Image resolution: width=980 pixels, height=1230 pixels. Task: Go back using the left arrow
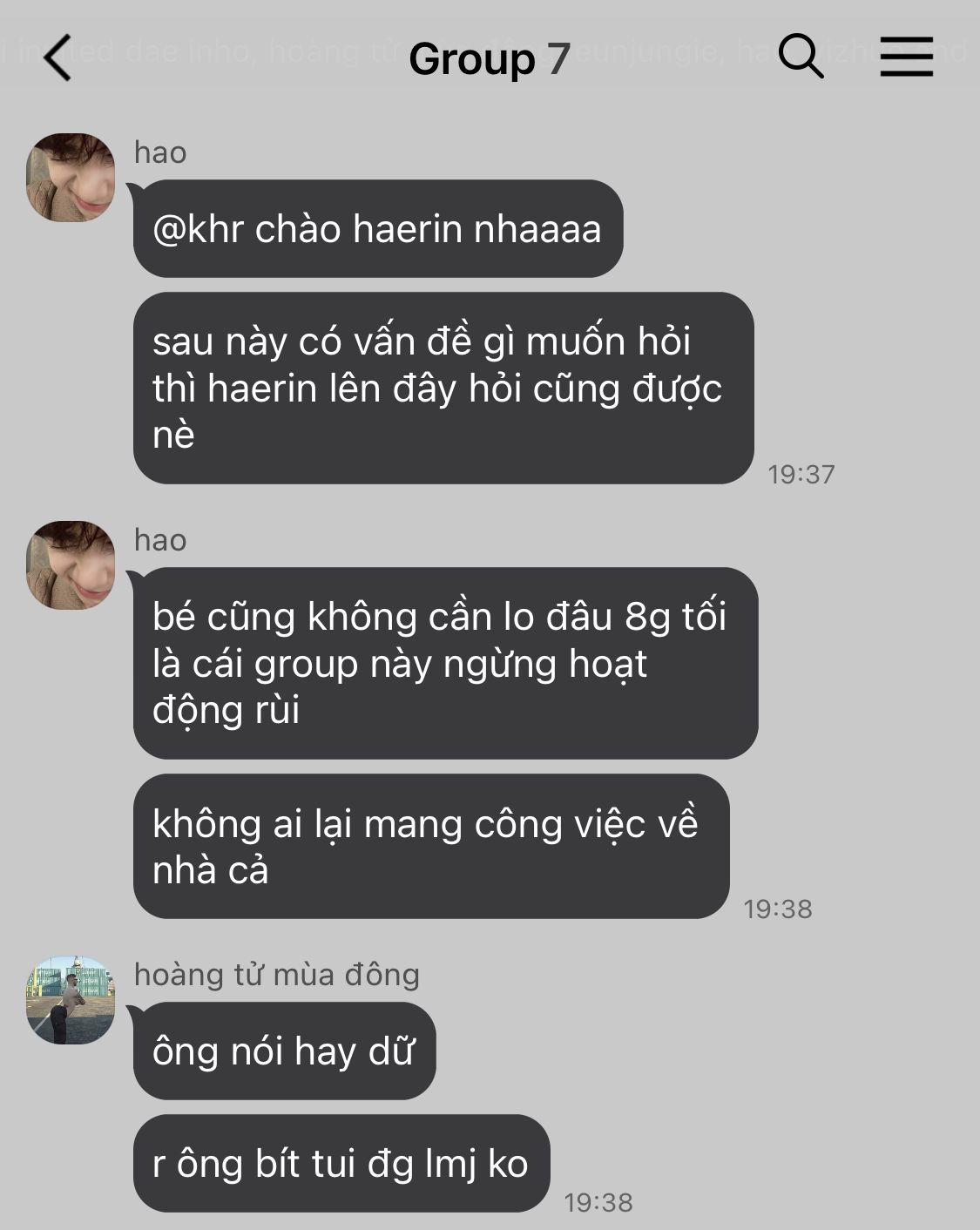57,57
